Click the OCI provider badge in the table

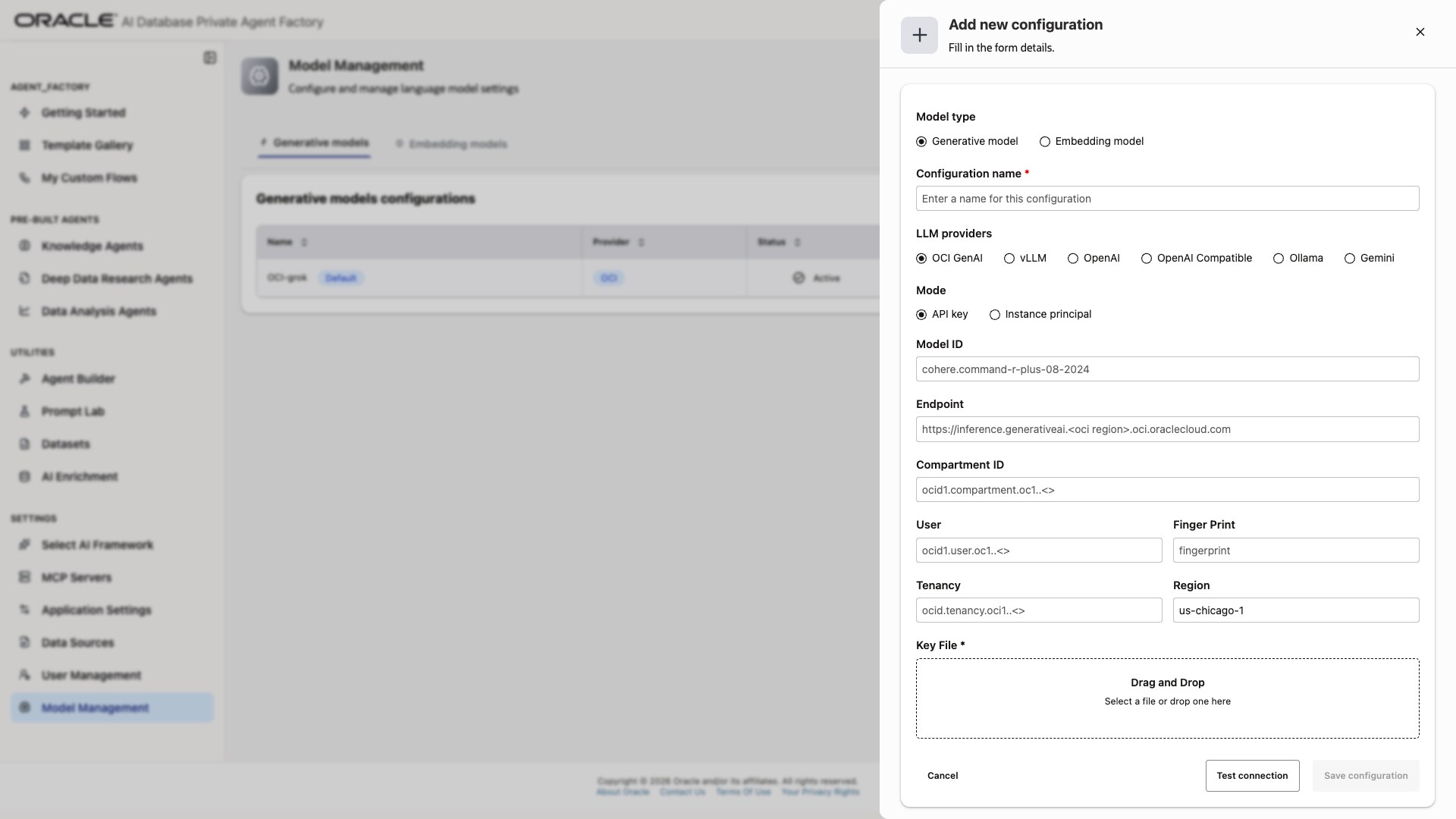[609, 278]
